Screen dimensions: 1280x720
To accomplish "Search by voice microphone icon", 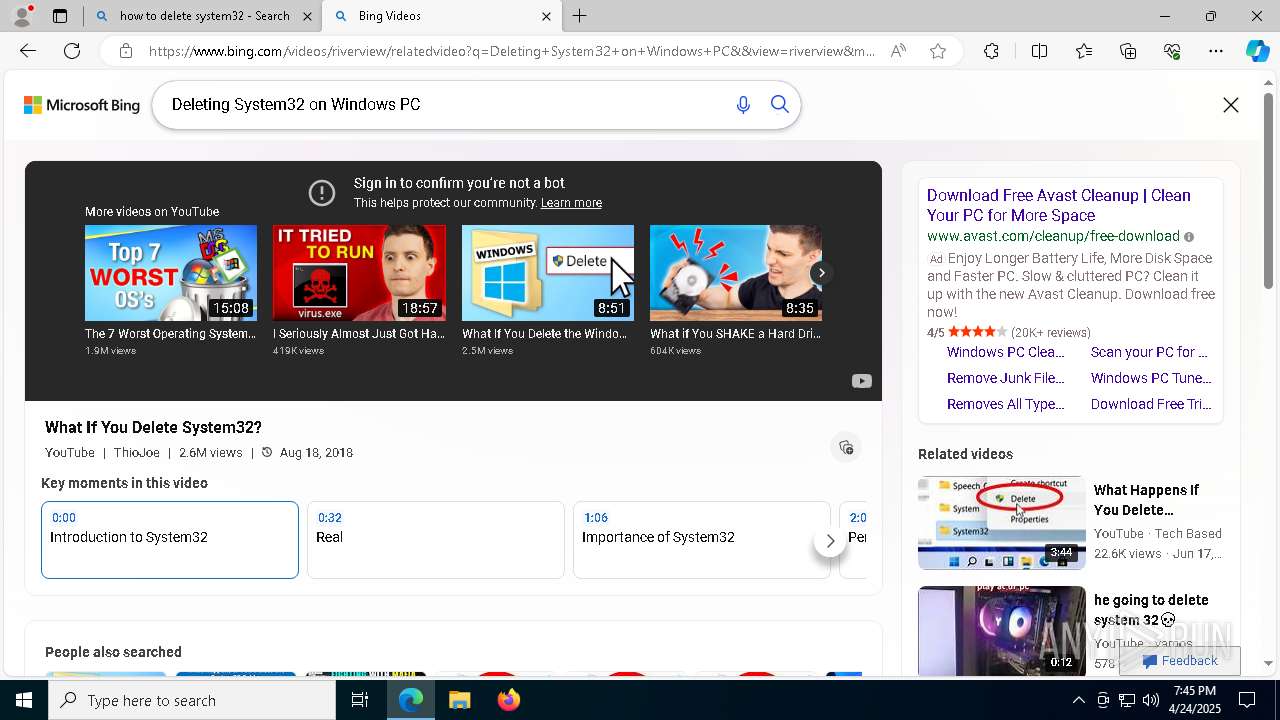I will coord(743,105).
